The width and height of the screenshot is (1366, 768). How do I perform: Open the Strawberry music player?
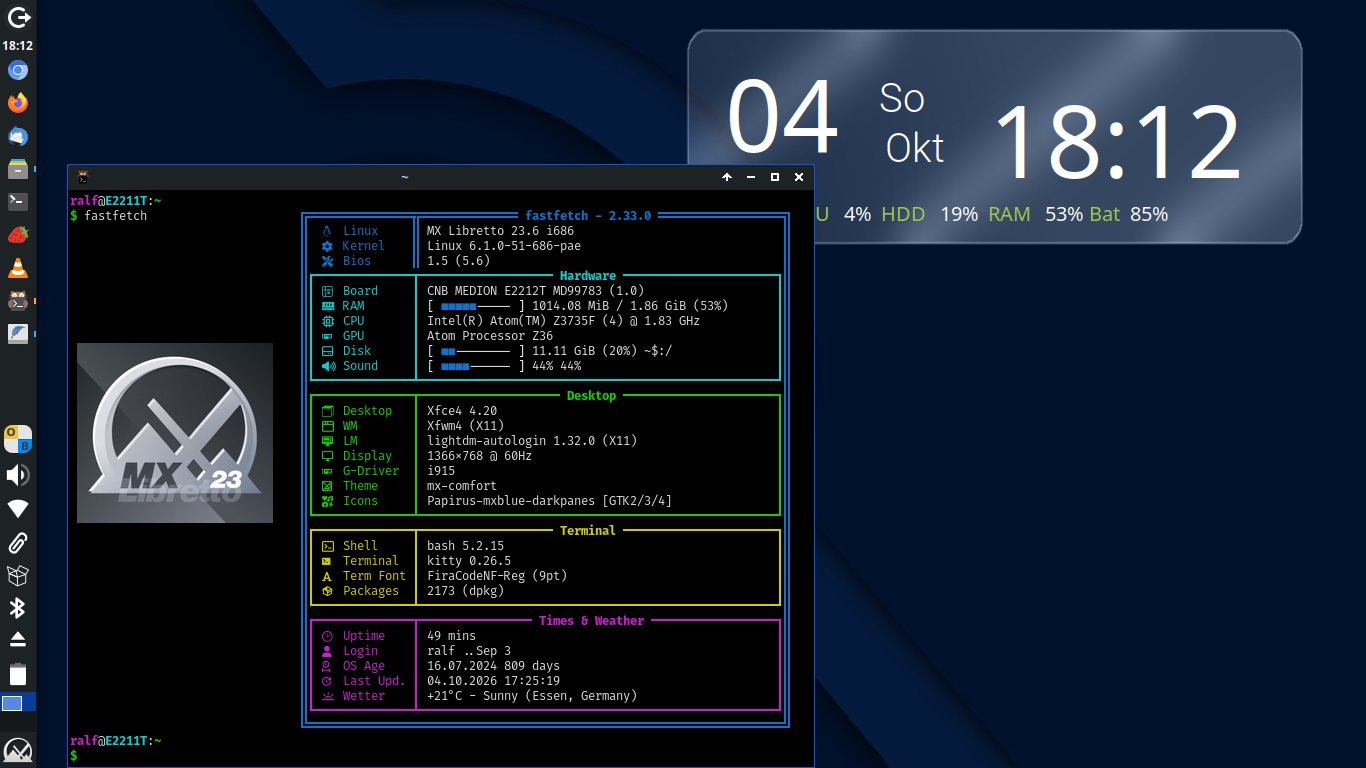[18, 235]
